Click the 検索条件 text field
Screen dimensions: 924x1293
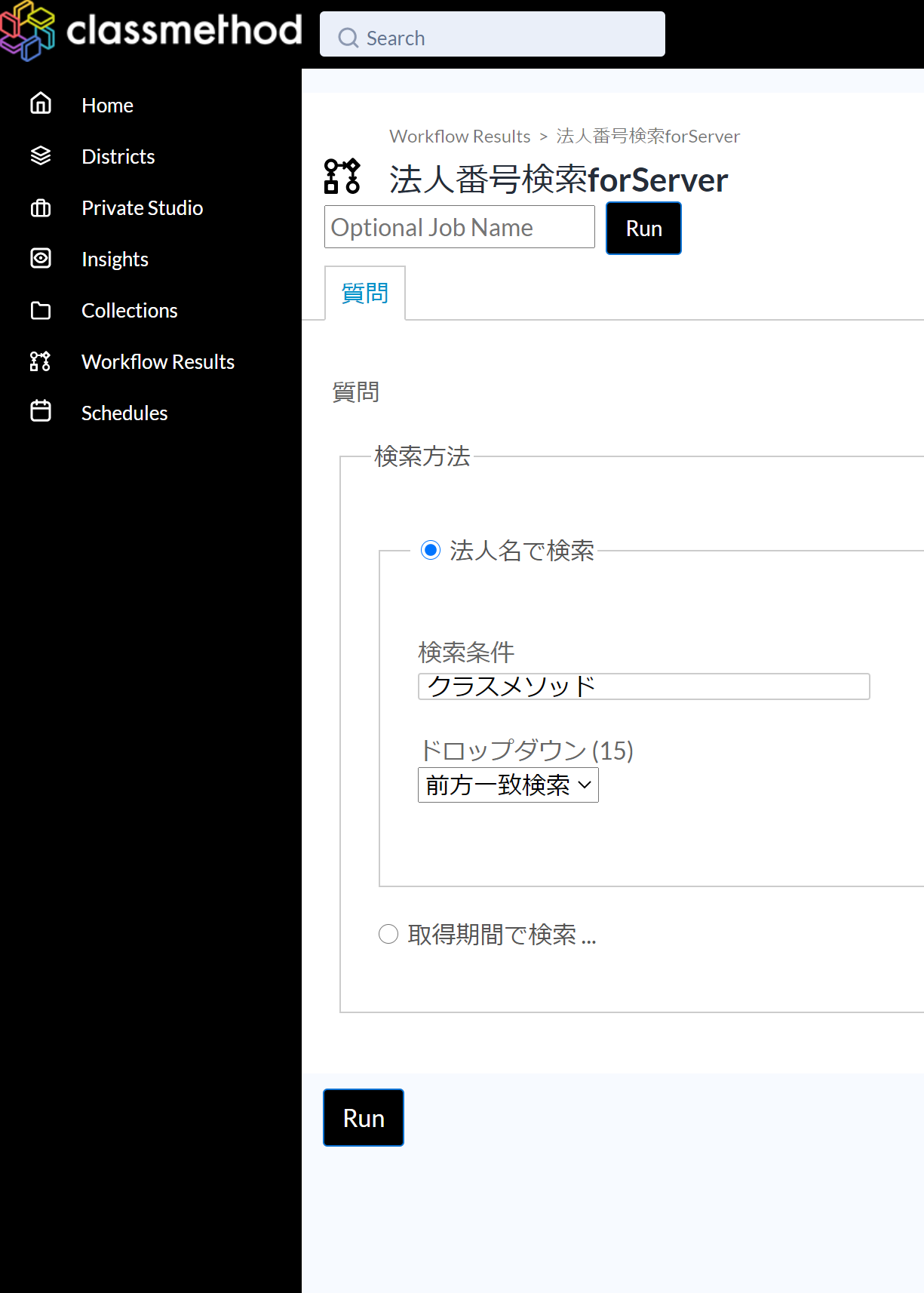point(643,686)
